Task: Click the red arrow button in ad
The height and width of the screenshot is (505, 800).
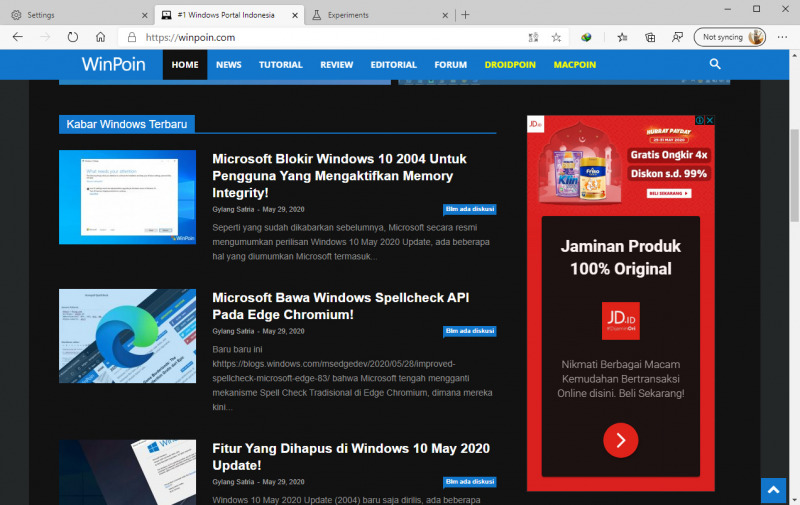Action: (x=620, y=440)
